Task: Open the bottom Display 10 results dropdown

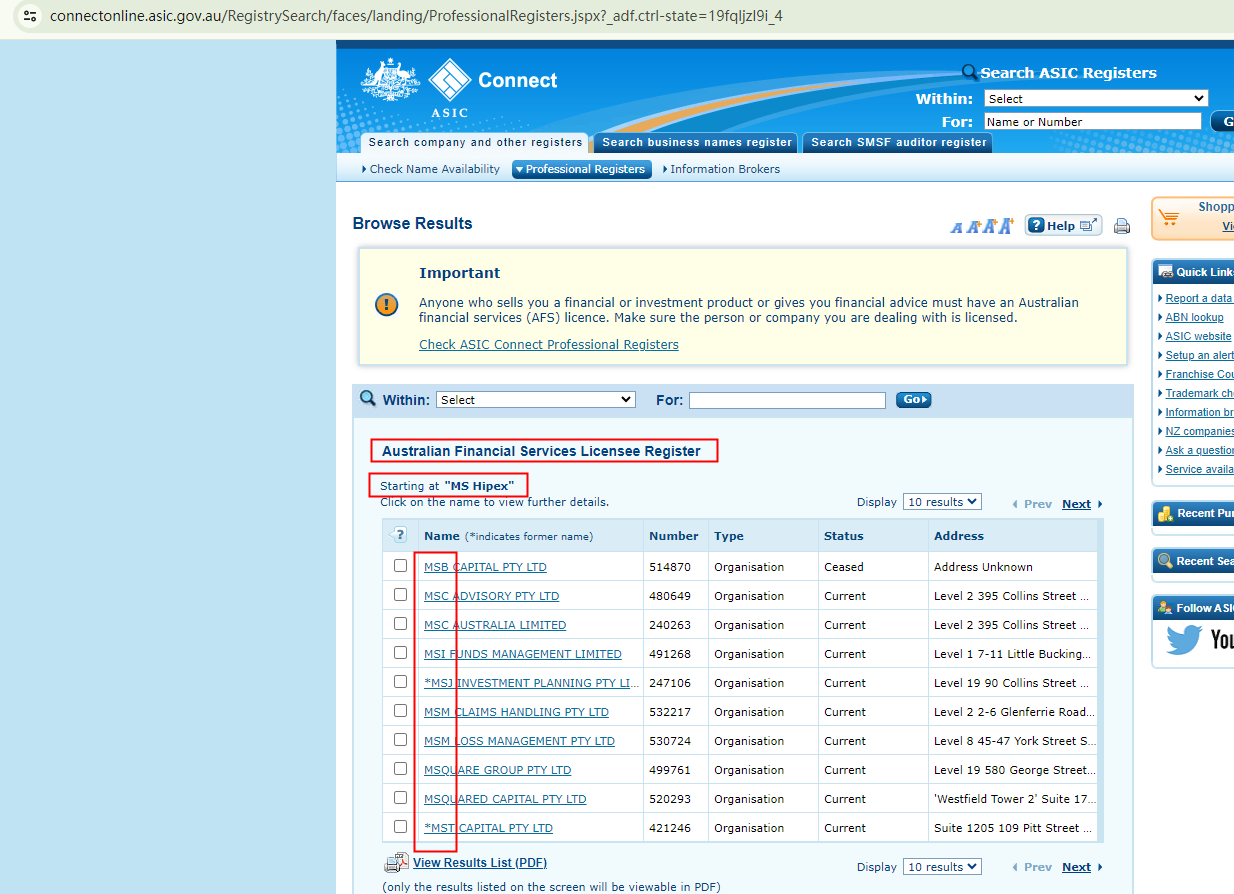Action: (x=942, y=866)
